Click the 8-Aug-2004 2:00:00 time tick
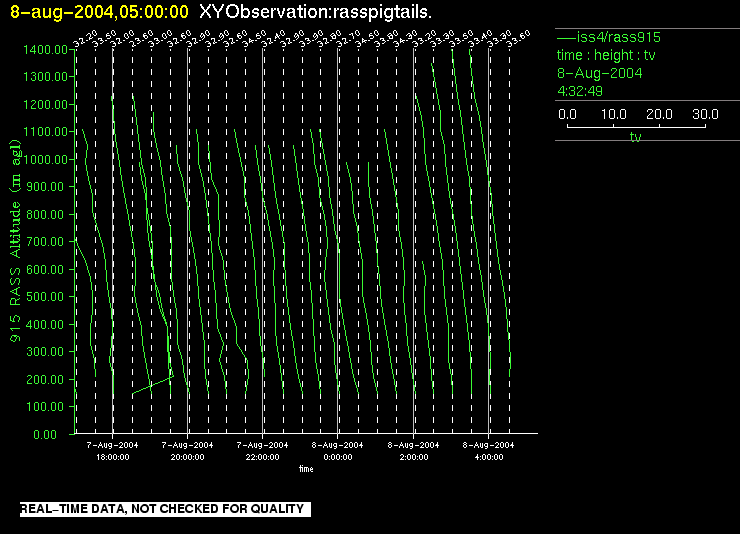Image resolution: width=740 pixels, height=534 pixels. [413, 450]
